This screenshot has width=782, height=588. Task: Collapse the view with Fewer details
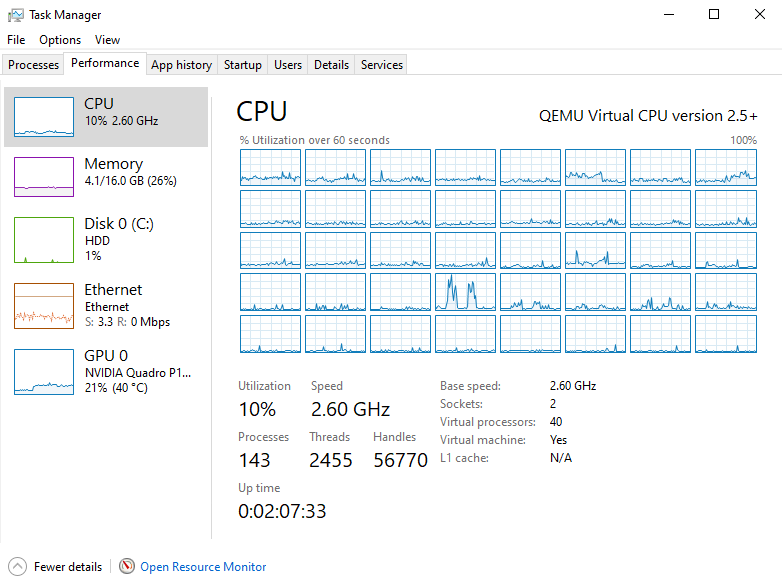(68, 567)
